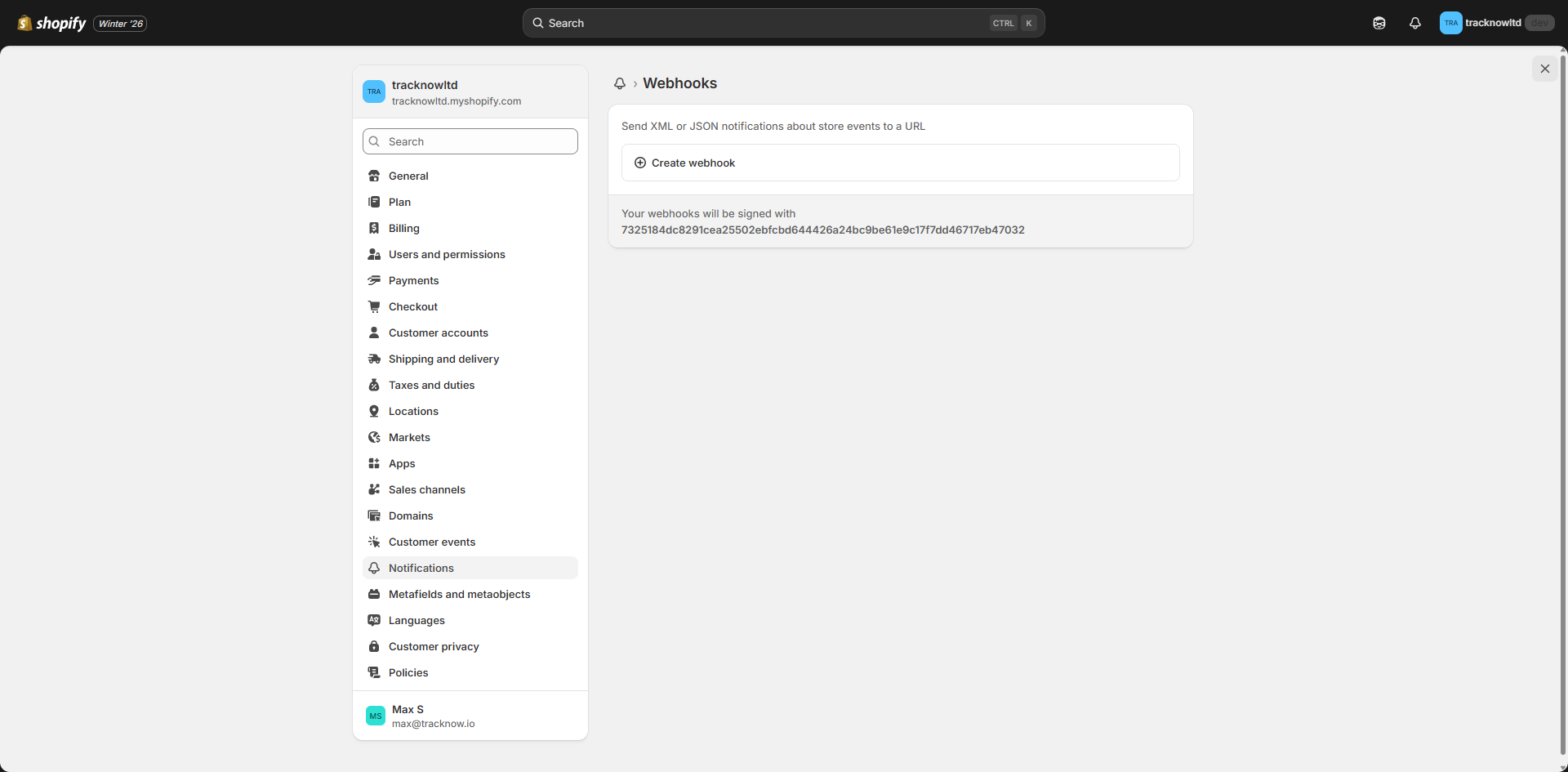
Task: Click the Shipping and delivery truck icon
Action: [x=374, y=359]
